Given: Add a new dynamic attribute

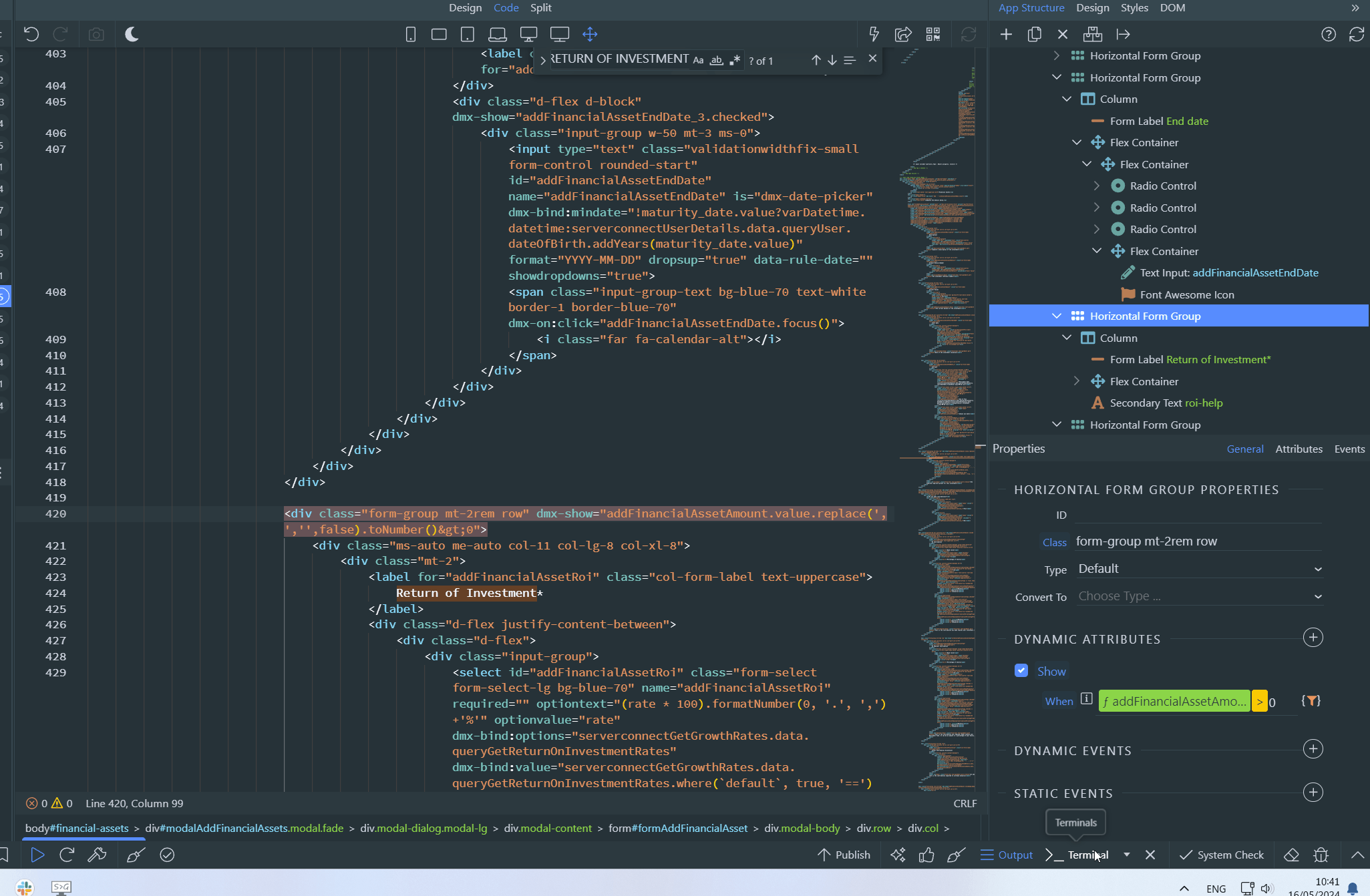Looking at the screenshot, I should [1313, 638].
